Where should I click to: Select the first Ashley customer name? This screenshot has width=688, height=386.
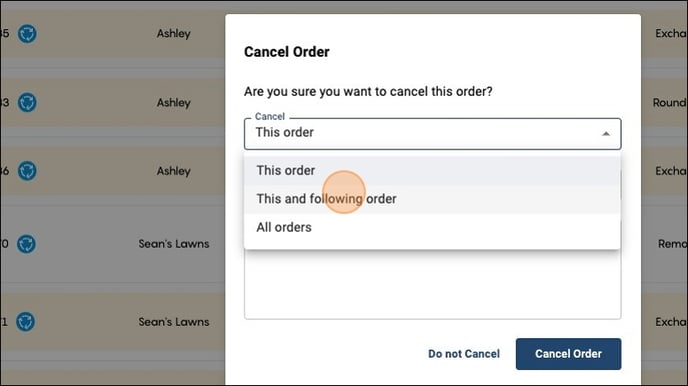pyautogui.click(x=174, y=33)
